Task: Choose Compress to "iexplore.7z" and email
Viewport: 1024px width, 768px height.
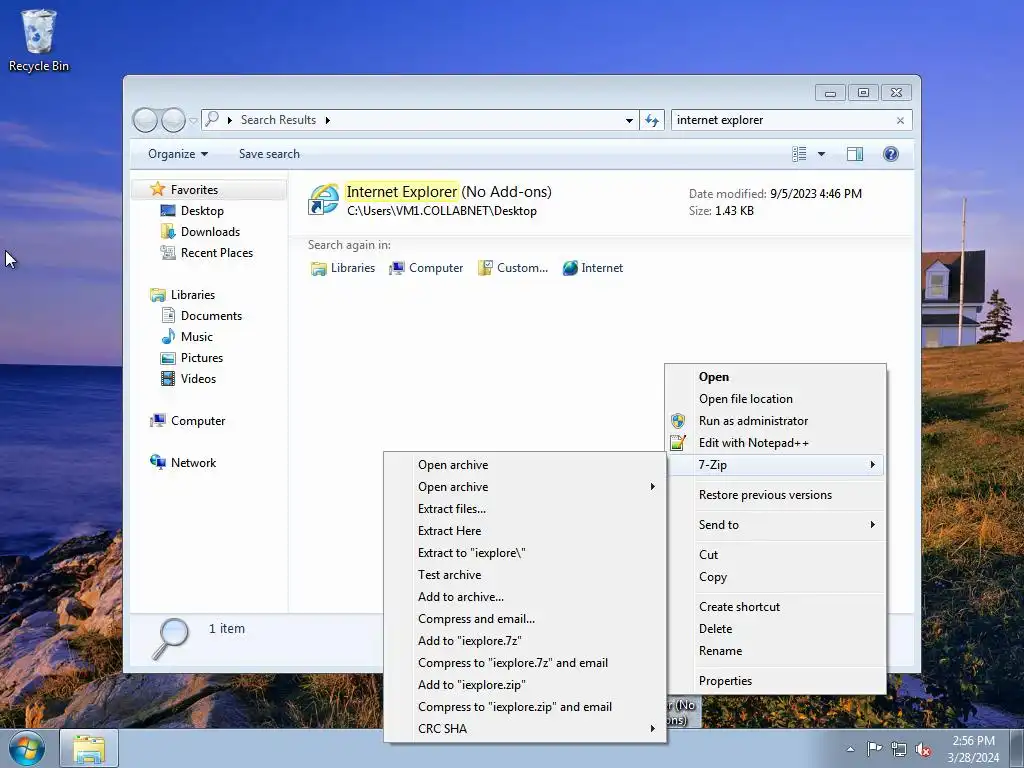Action: (x=525, y=663)
